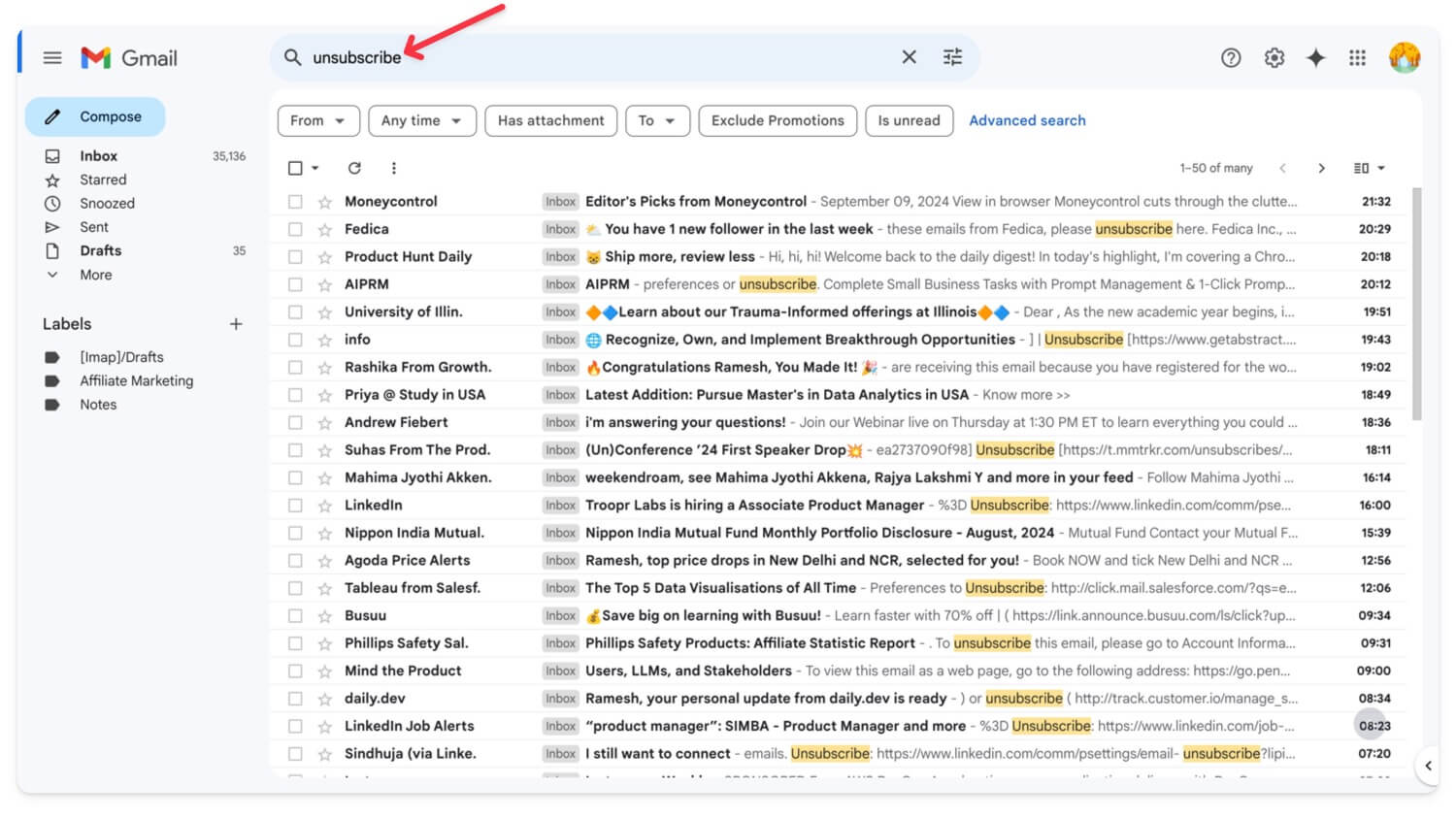Clear the search with the X icon
Viewport: 1456px width, 819px height.
(x=909, y=57)
